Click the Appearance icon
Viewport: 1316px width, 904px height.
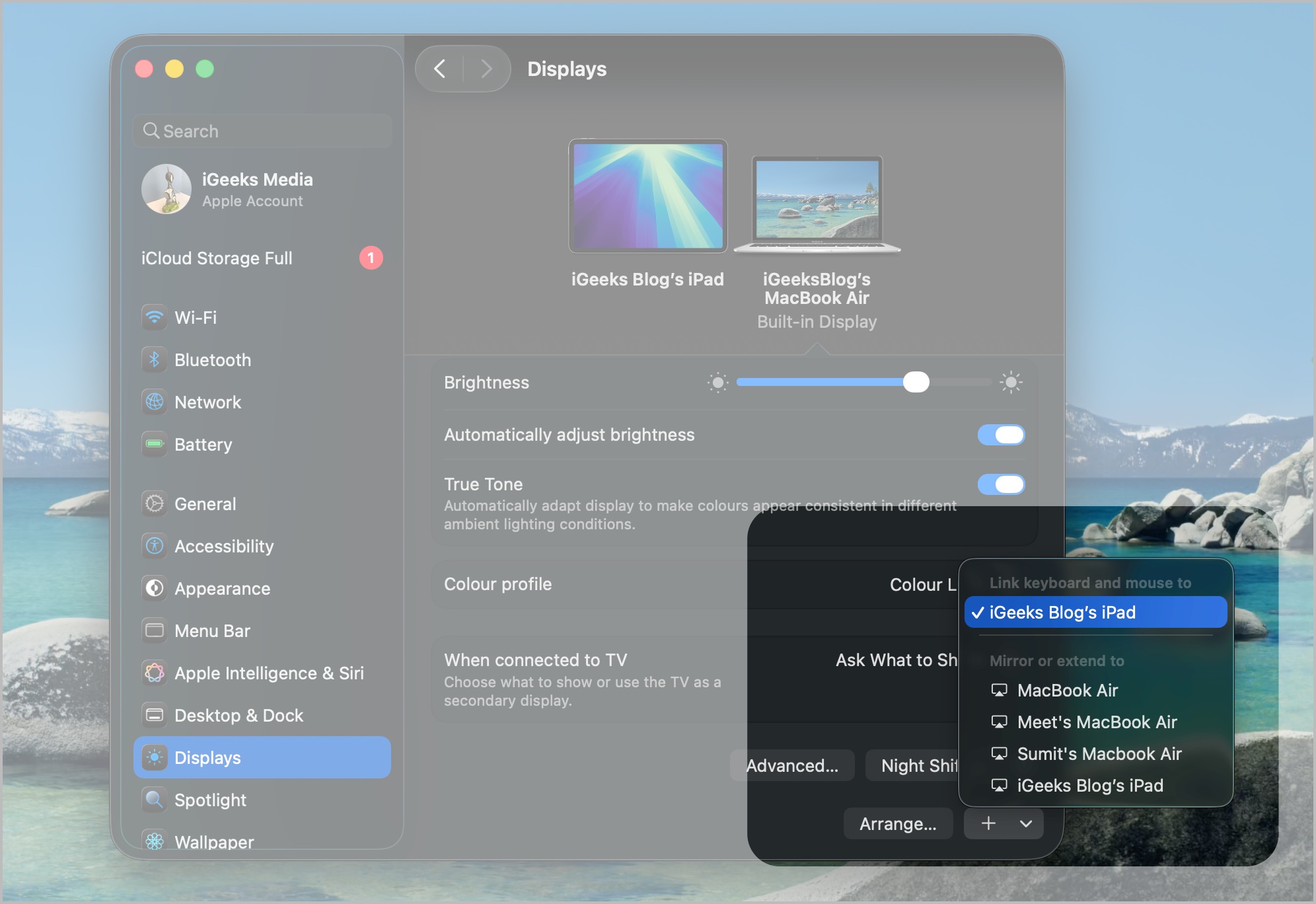coord(154,588)
